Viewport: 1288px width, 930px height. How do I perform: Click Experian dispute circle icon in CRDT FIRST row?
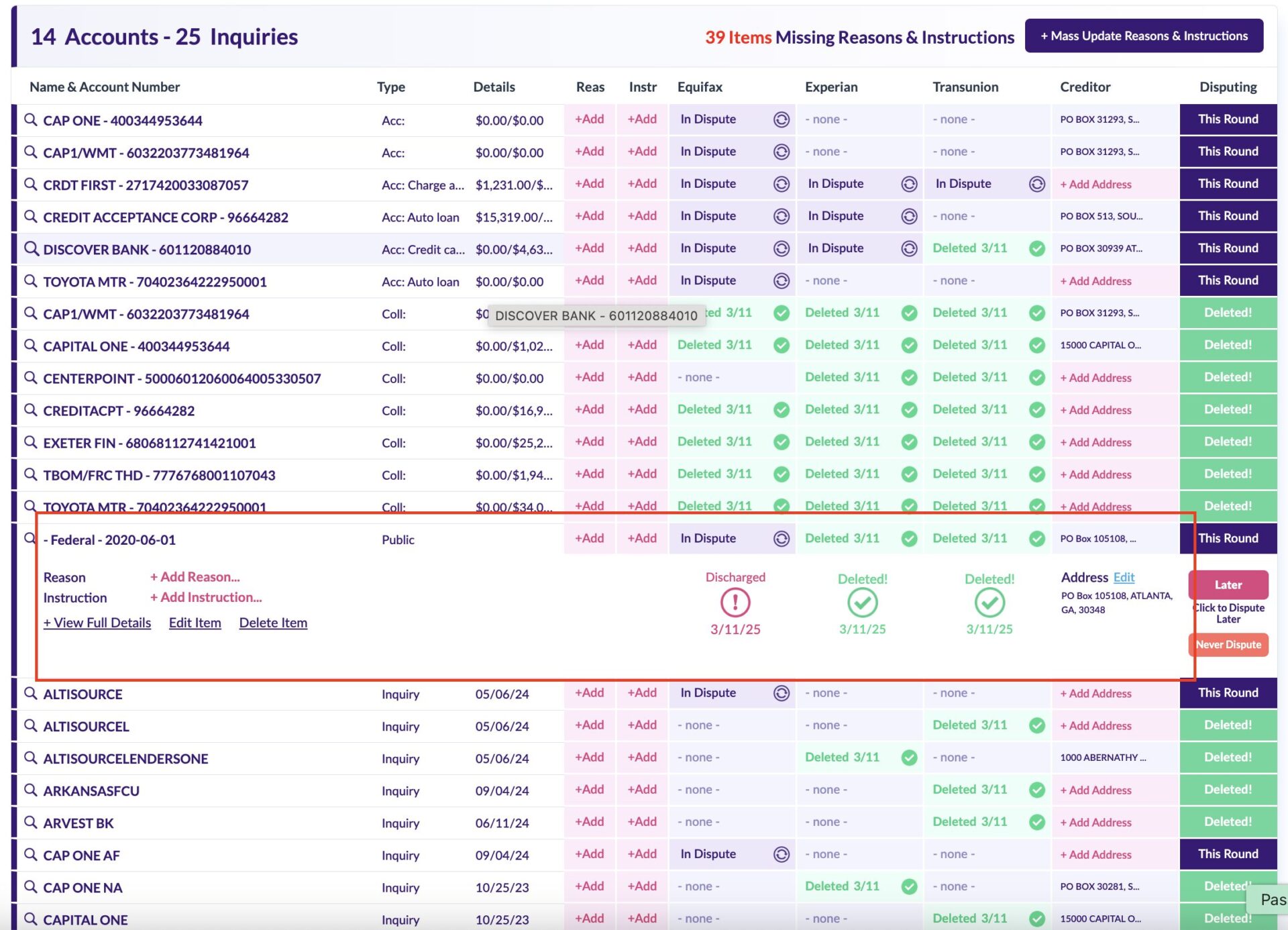[909, 184]
